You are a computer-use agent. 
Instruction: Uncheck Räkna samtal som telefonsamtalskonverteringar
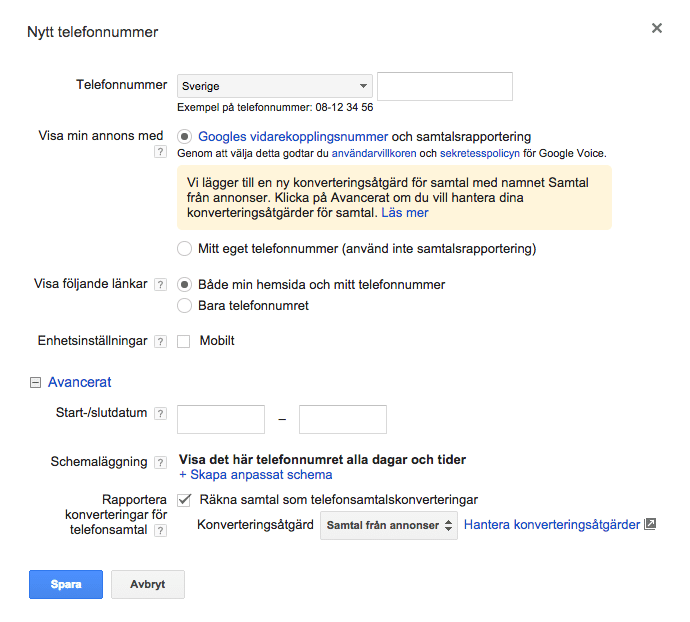pyautogui.click(x=184, y=500)
